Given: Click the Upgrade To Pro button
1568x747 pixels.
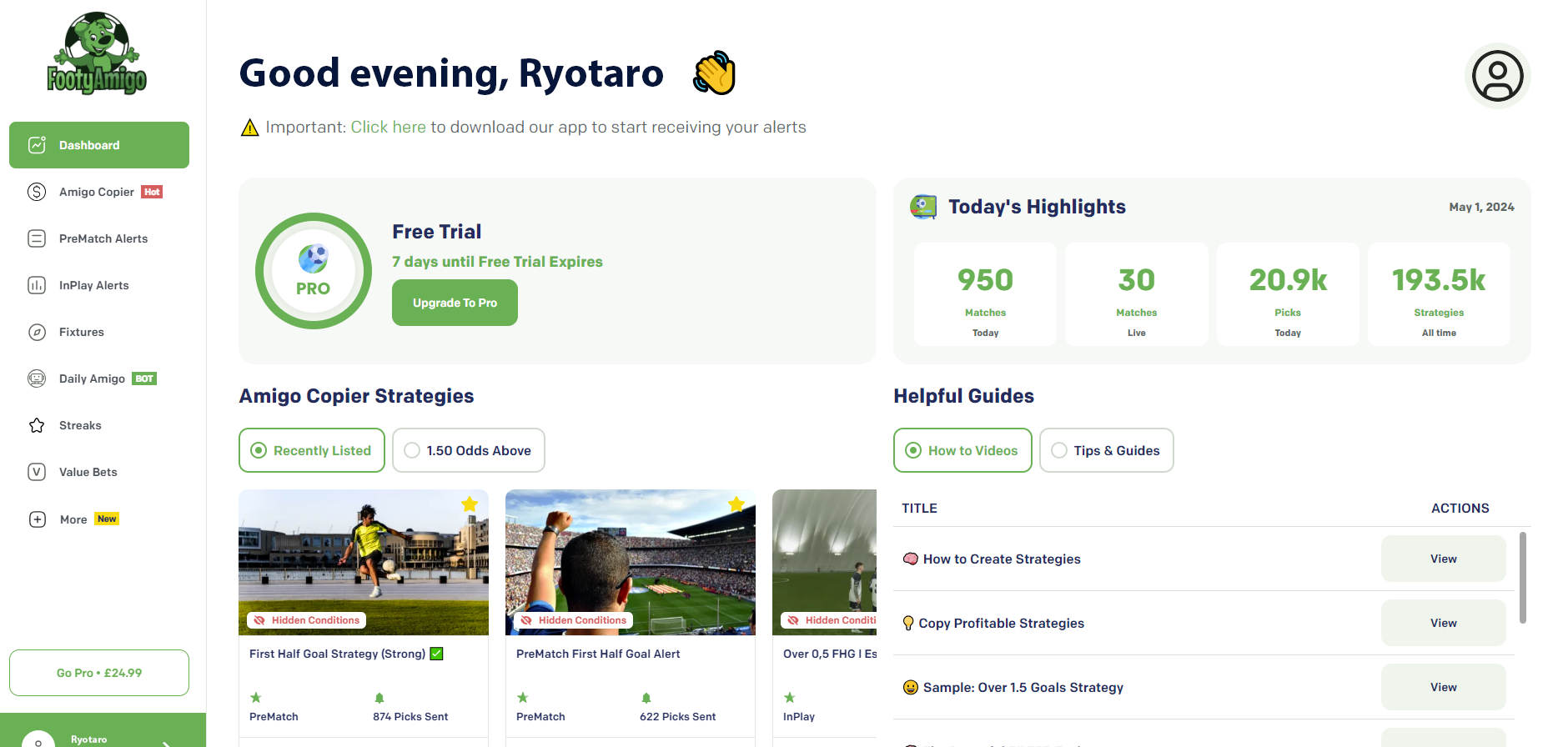Looking at the screenshot, I should (x=455, y=303).
